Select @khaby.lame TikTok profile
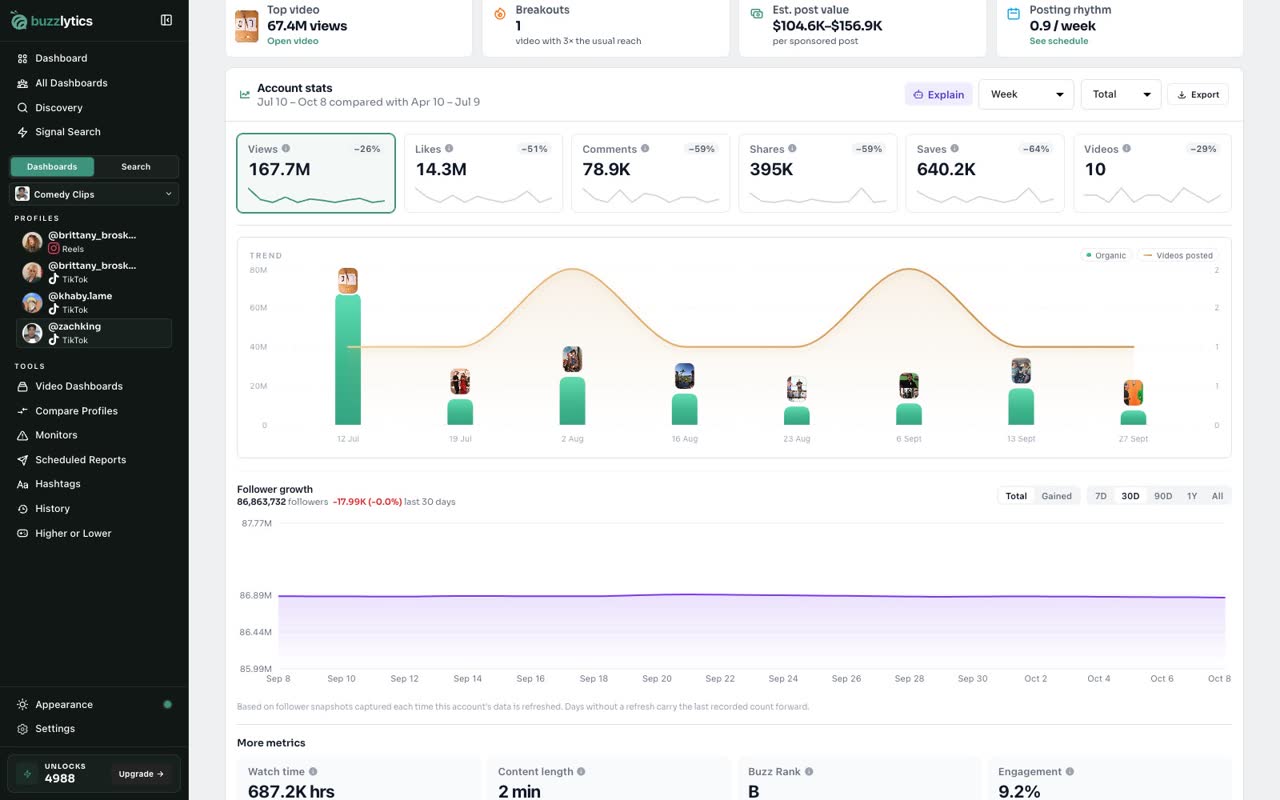 tap(94, 302)
